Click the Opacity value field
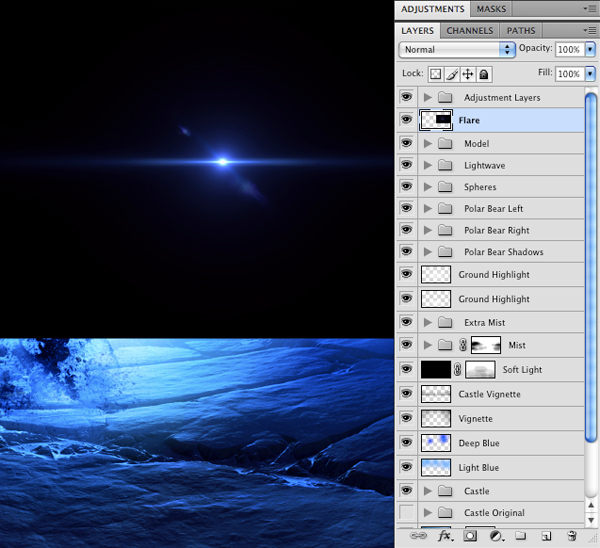 569,49
